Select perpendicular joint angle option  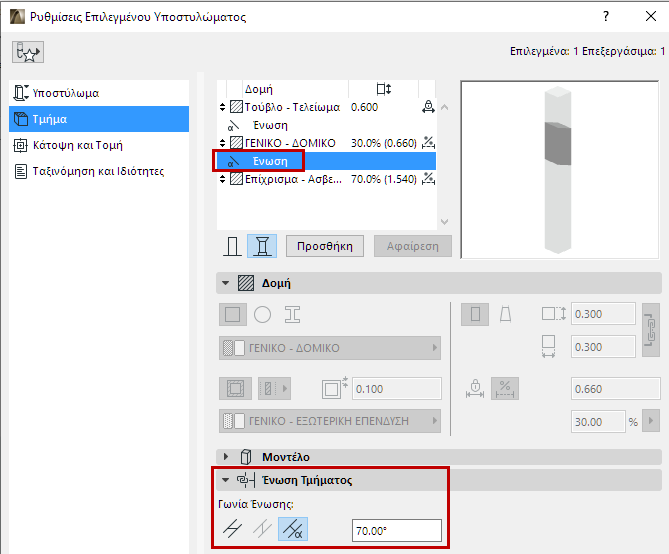262,529
